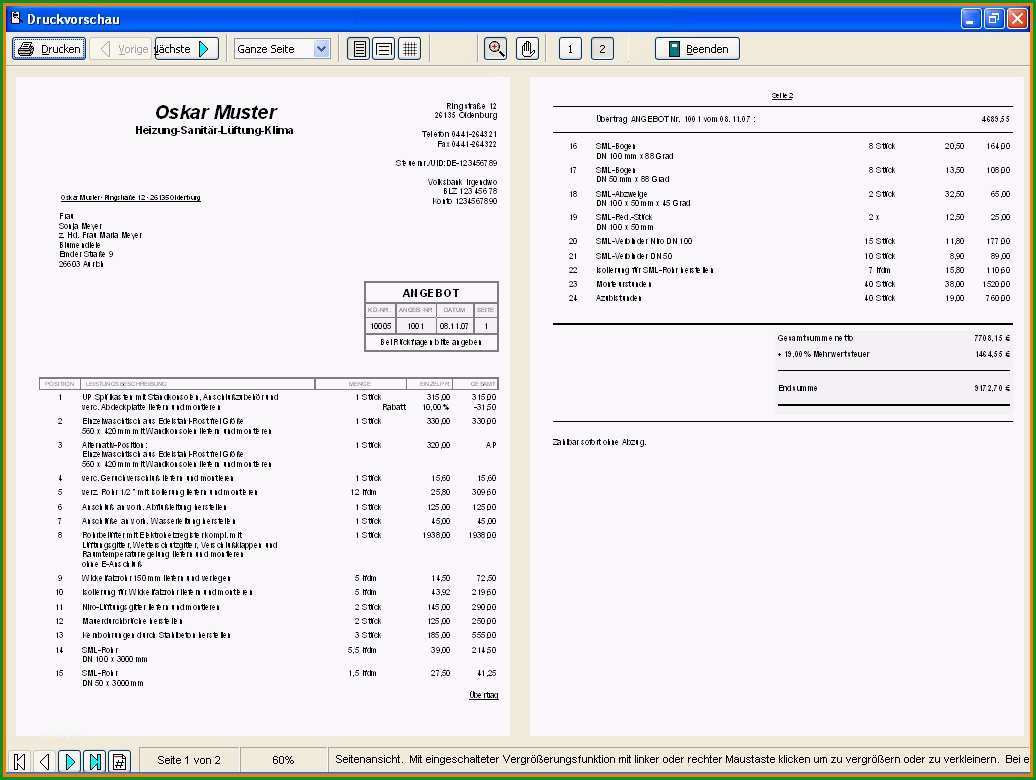Image resolution: width=1036 pixels, height=780 pixels.
Task: Click the second page preview thumbnail
Action: click(x=777, y=407)
